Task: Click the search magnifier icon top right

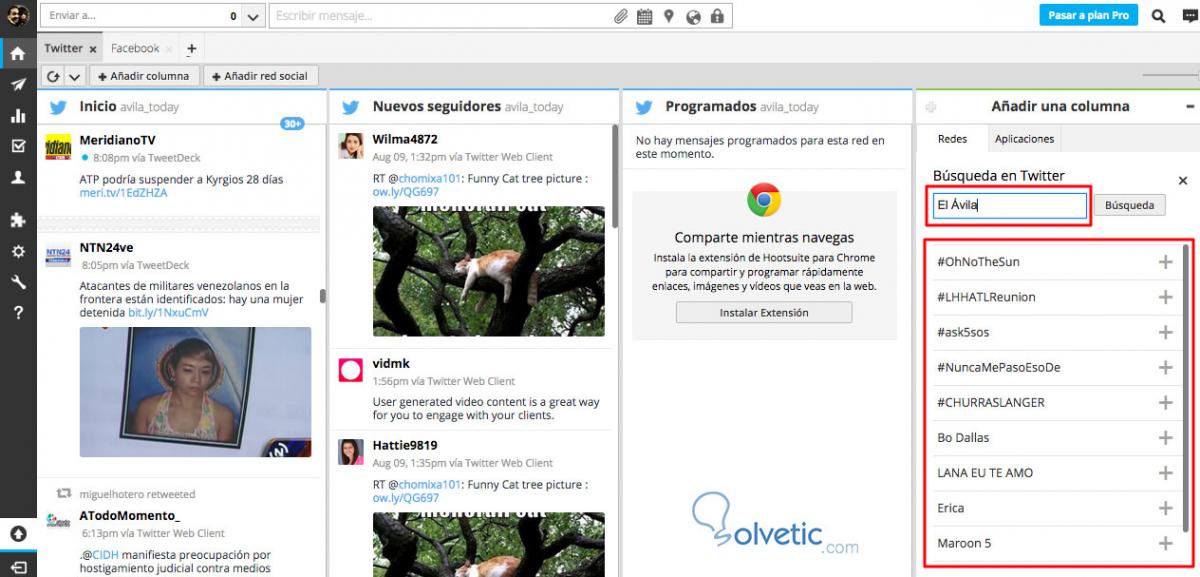Action: pos(1159,16)
